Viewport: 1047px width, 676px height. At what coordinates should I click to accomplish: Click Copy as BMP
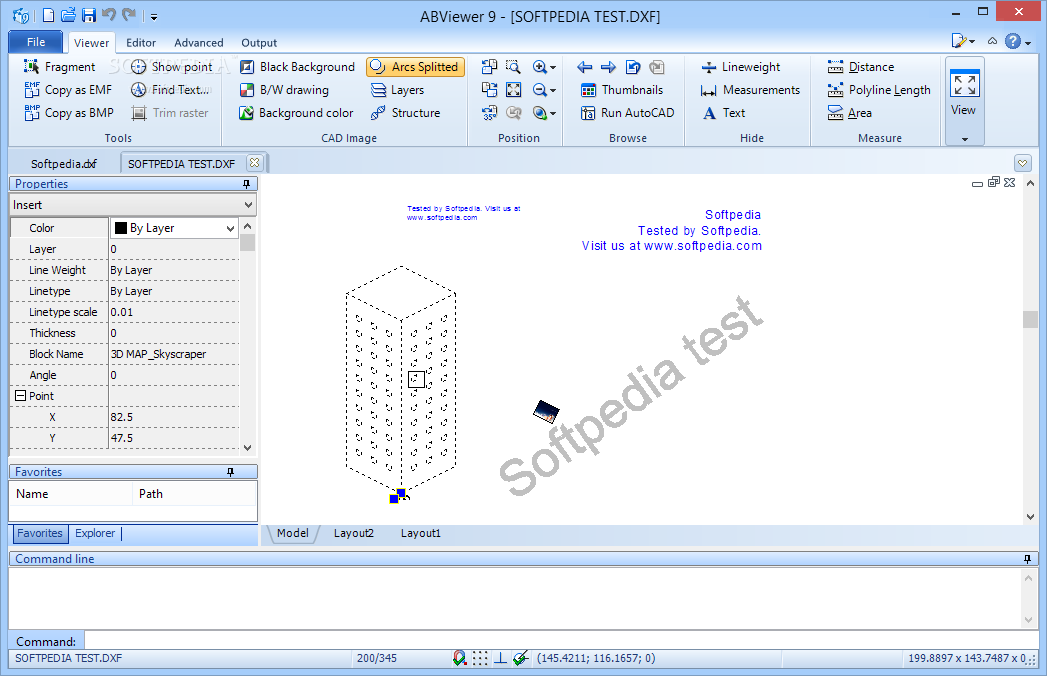coord(69,113)
